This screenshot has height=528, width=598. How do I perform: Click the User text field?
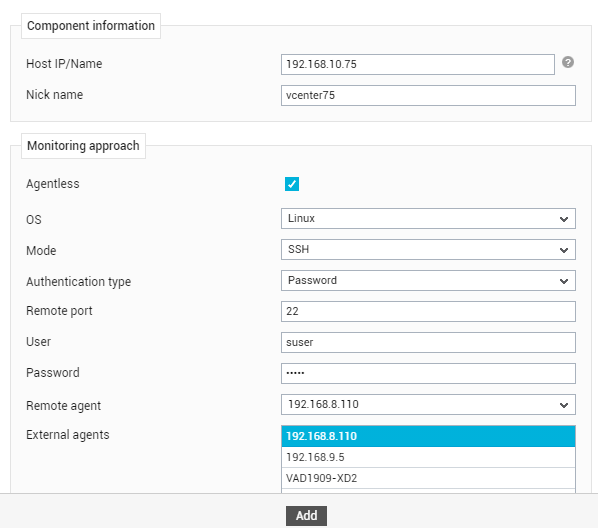(x=428, y=343)
